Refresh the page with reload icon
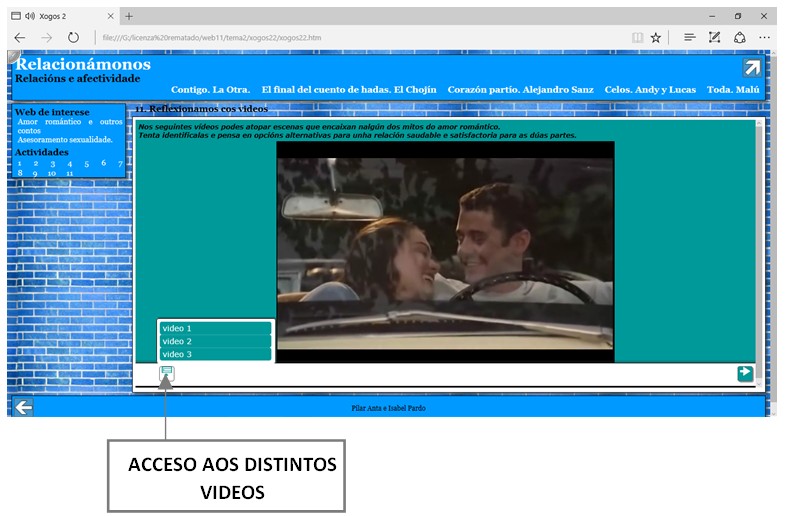The width and height of the screenshot is (788, 516). click(x=73, y=38)
